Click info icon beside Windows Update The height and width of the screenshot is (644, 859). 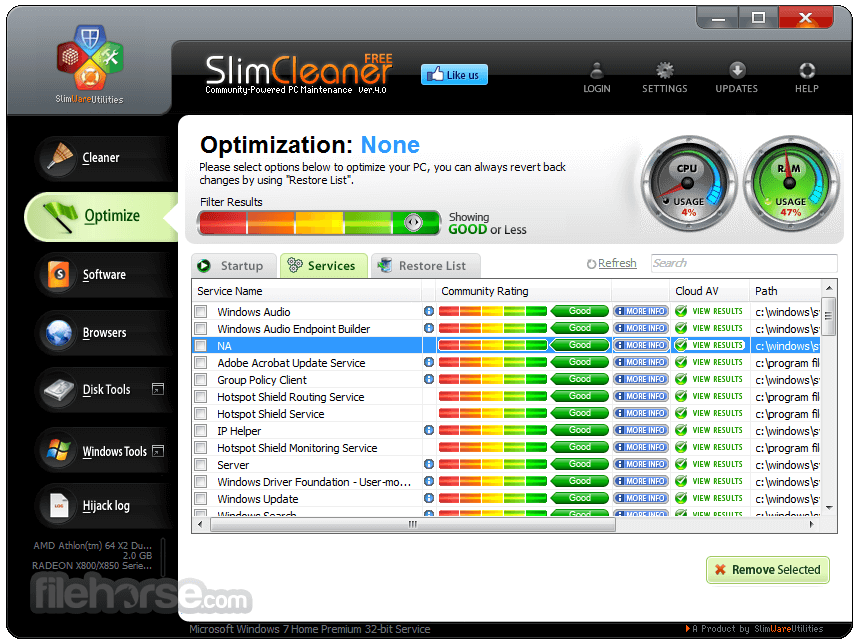point(429,498)
